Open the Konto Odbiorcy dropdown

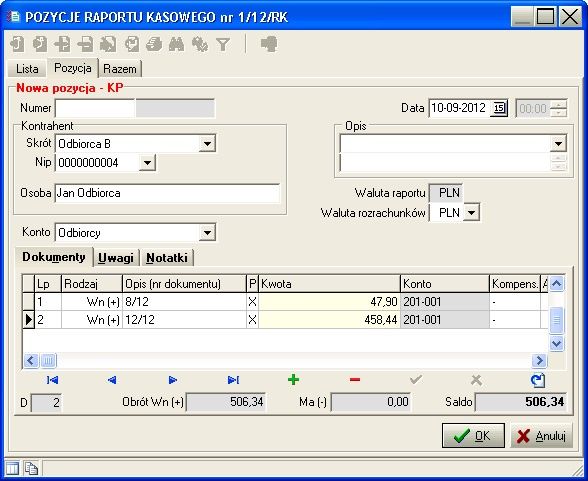point(207,233)
